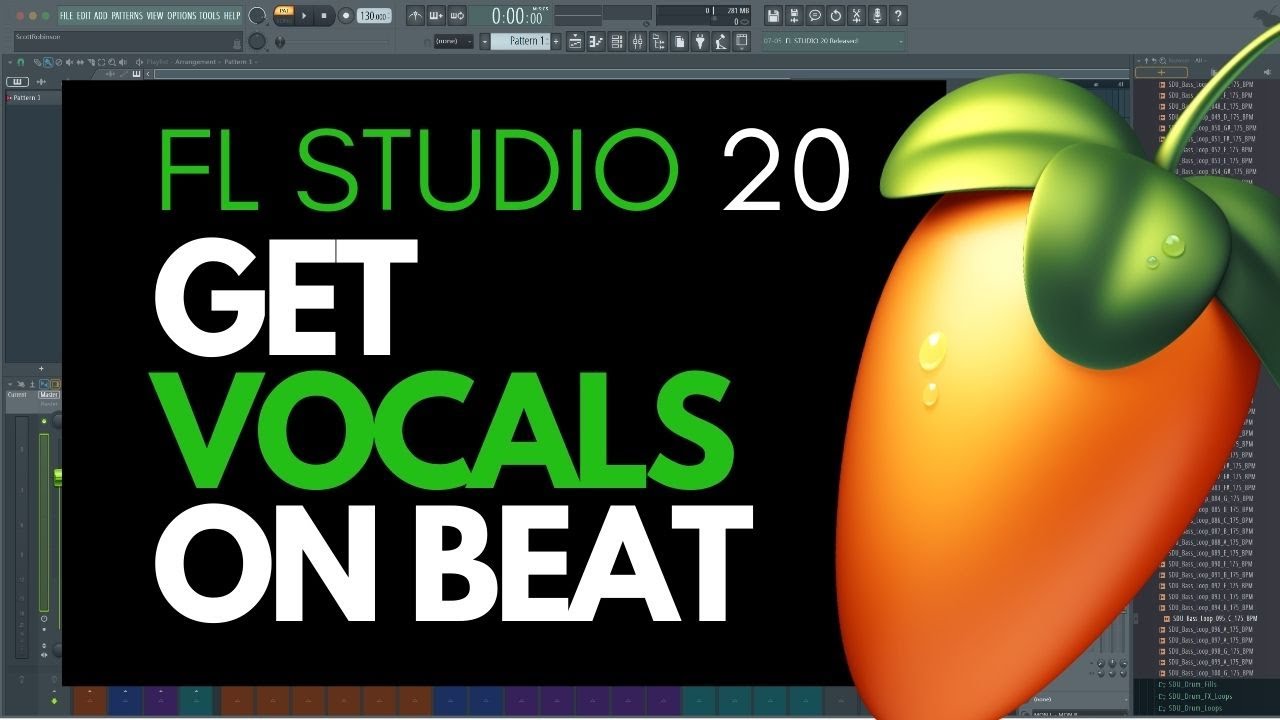Click the main volume knob
This screenshot has height=720, width=1280.
point(257,16)
